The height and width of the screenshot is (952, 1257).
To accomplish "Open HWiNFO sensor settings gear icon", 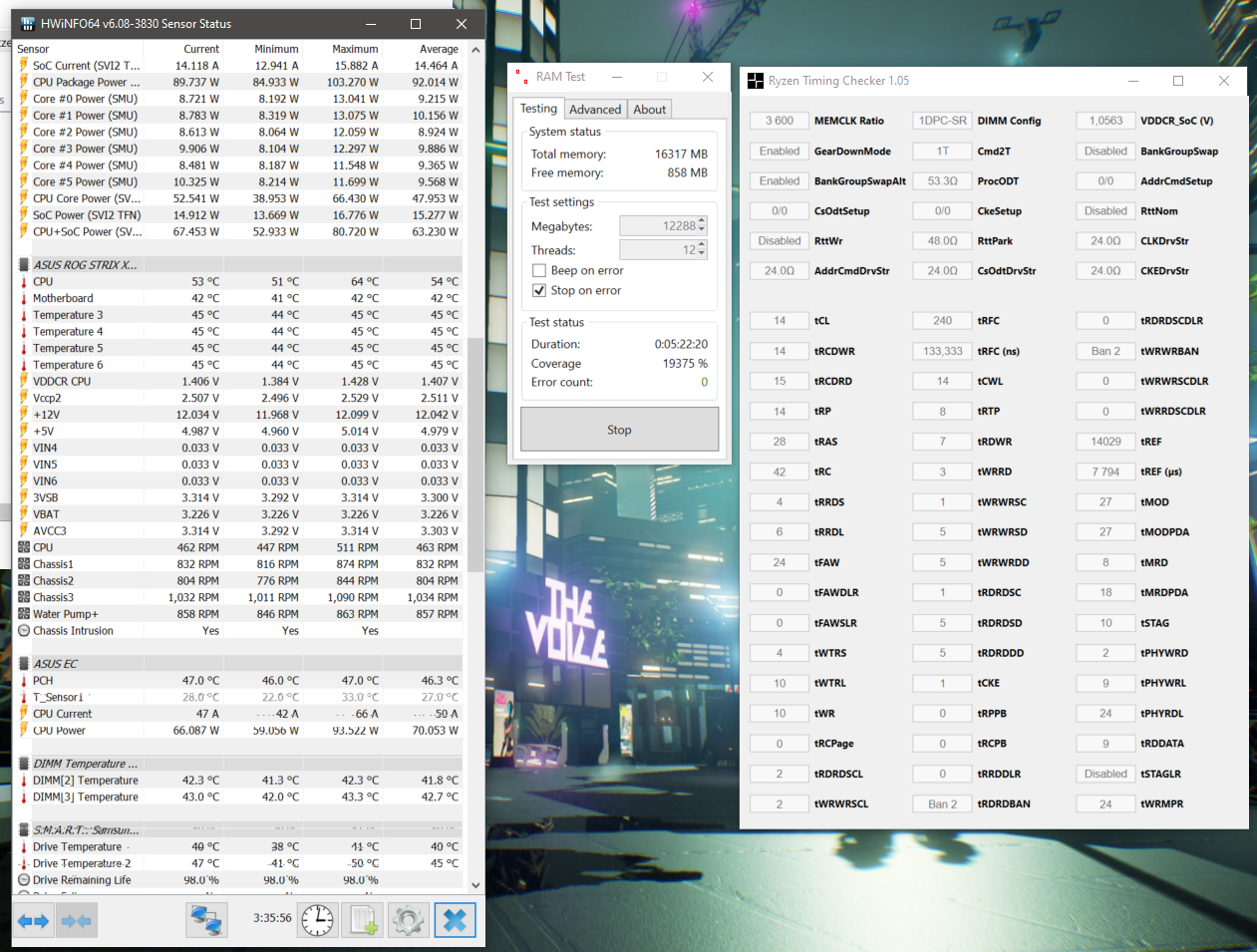I will click(408, 920).
